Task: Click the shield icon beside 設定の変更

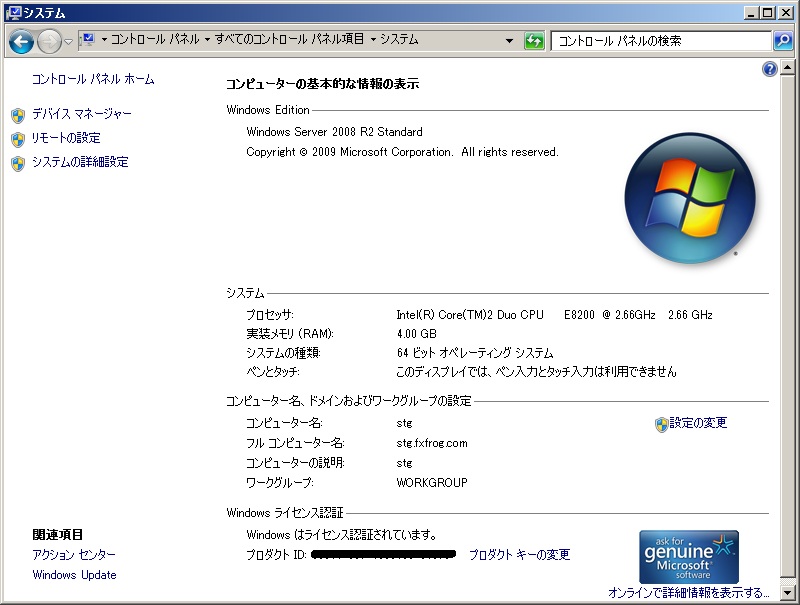Action: [661, 424]
